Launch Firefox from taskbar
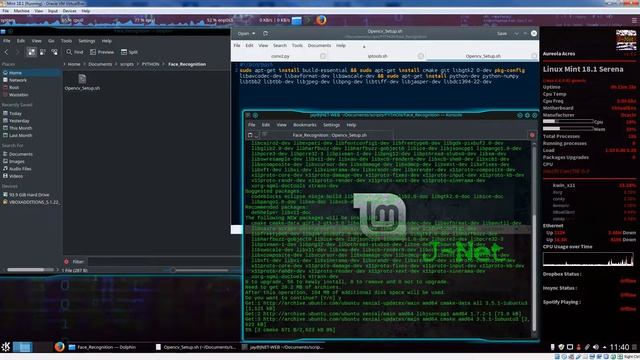Screen dimensions: 640x360 point(60,347)
